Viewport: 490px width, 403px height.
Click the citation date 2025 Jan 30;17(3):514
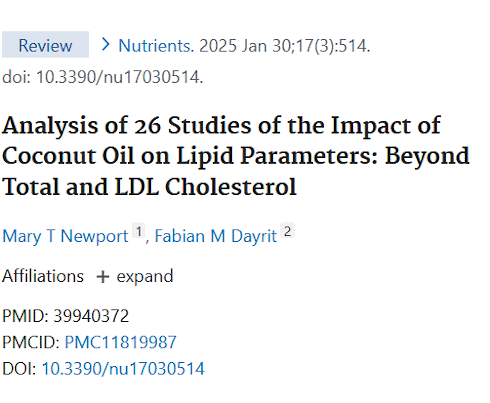(x=285, y=46)
